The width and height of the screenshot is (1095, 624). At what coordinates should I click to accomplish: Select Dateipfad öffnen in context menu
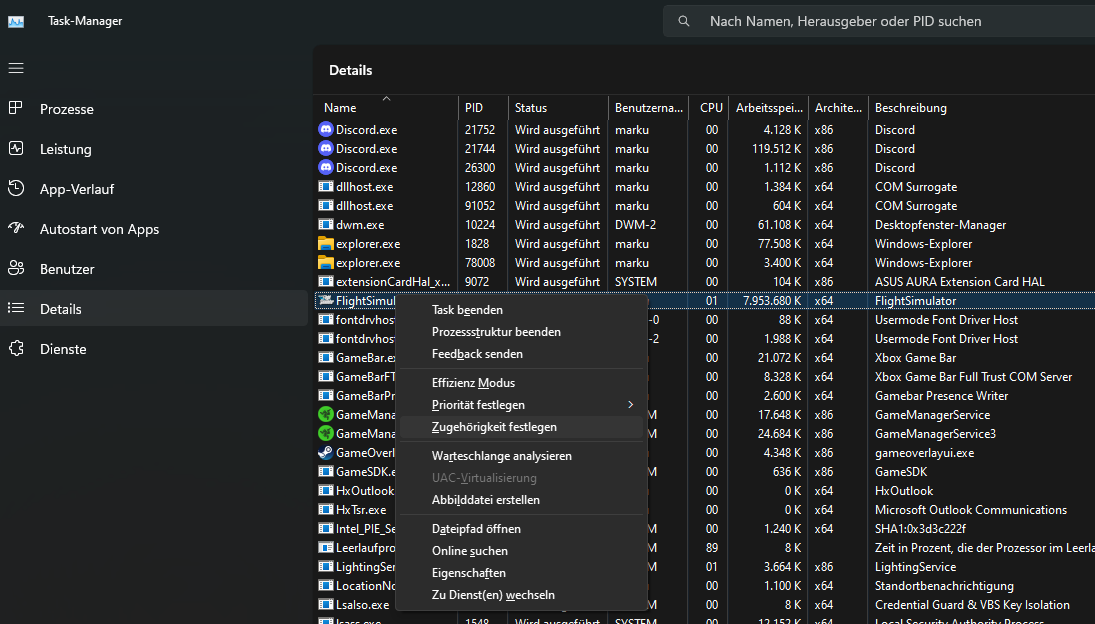(x=476, y=529)
